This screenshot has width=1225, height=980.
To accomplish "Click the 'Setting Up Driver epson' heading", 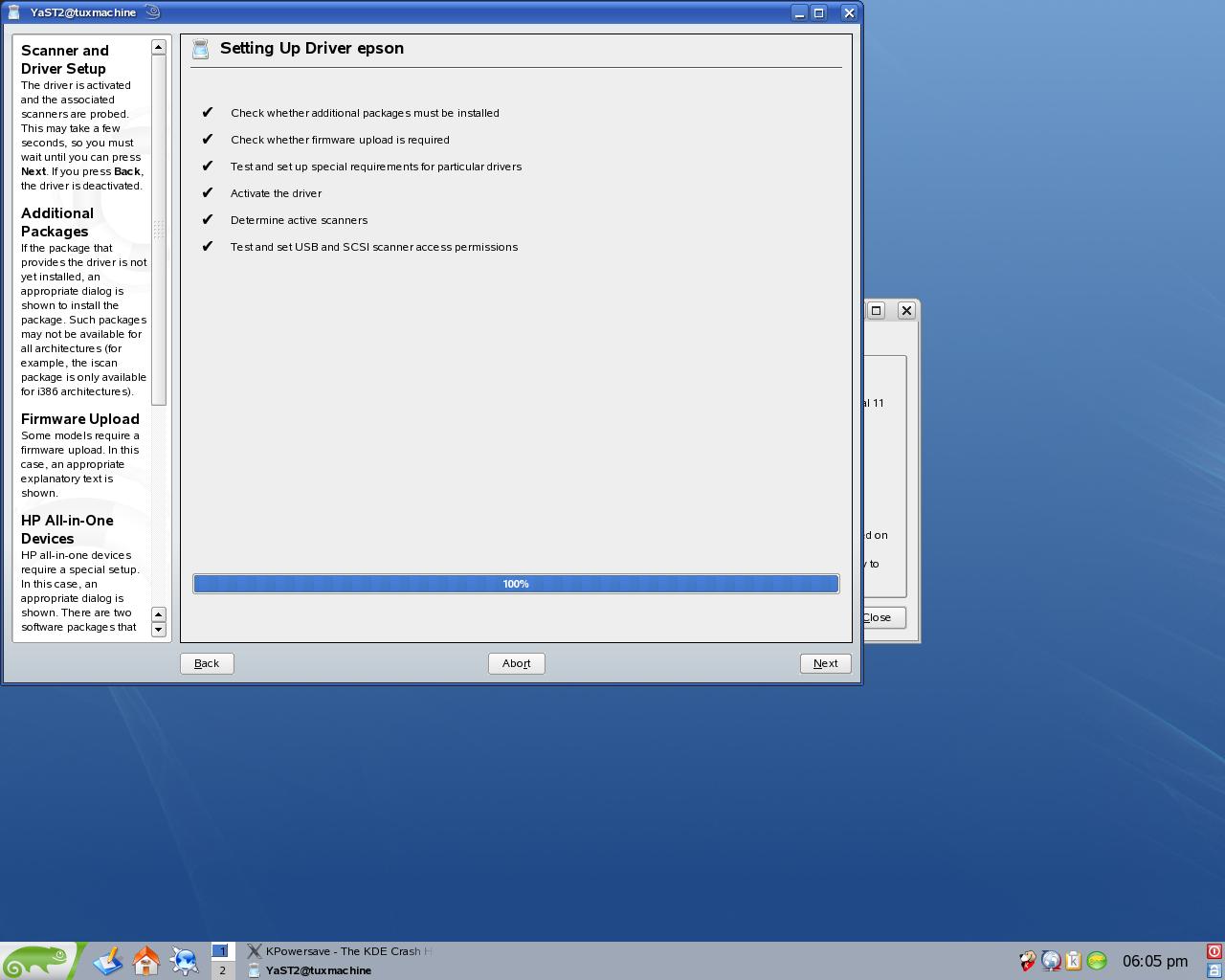I will 312,48.
